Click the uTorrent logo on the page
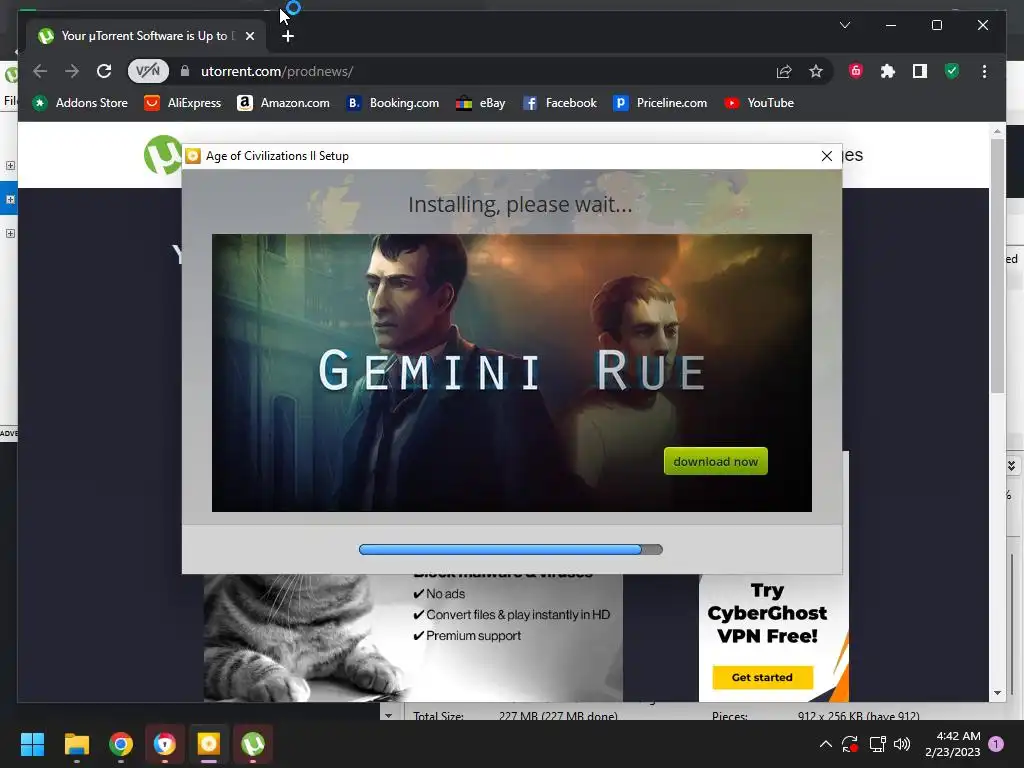The width and height of the screenshot is (1024, 768). pyautogui.click(x=162, y=155)
